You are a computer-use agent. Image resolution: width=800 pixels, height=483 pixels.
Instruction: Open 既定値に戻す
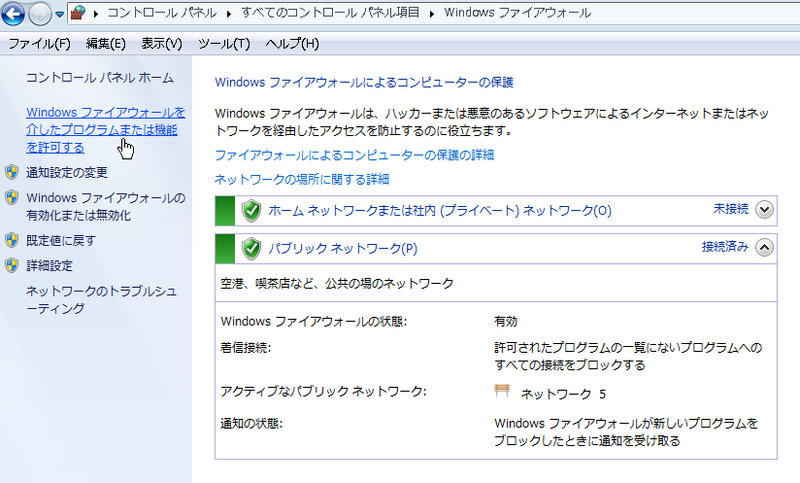tap(61, 241)
